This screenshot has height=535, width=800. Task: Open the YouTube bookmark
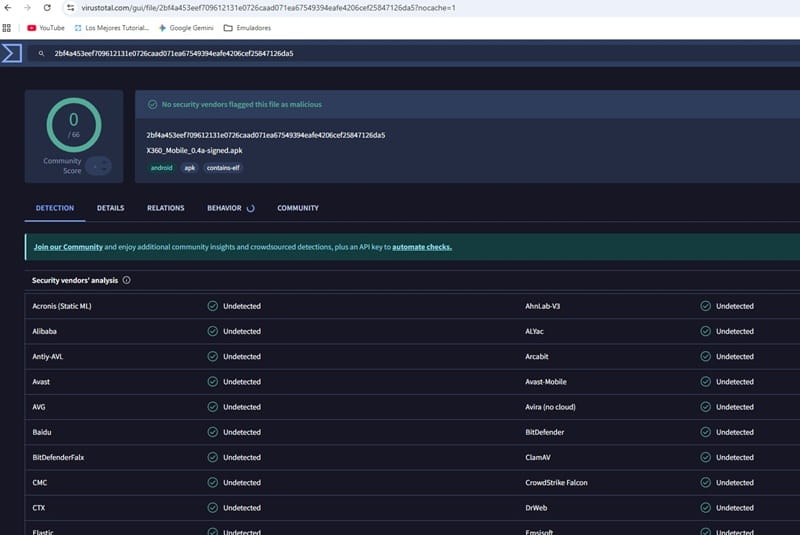45,28
